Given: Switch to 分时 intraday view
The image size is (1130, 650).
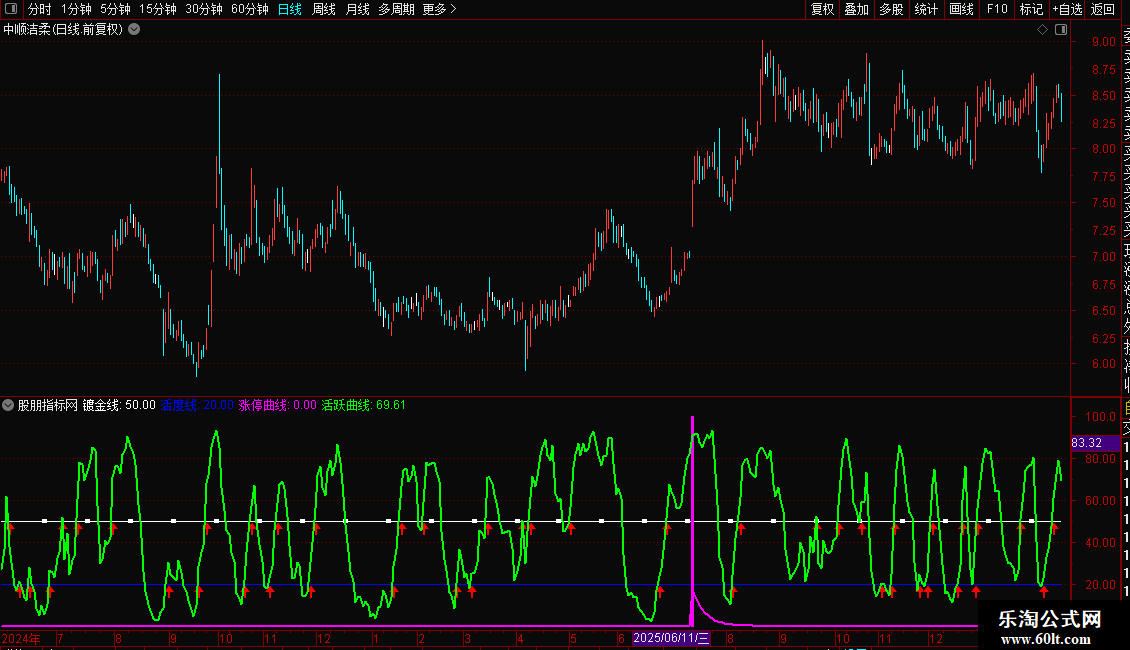Looking at the screenshot, I should coord(39,9).
